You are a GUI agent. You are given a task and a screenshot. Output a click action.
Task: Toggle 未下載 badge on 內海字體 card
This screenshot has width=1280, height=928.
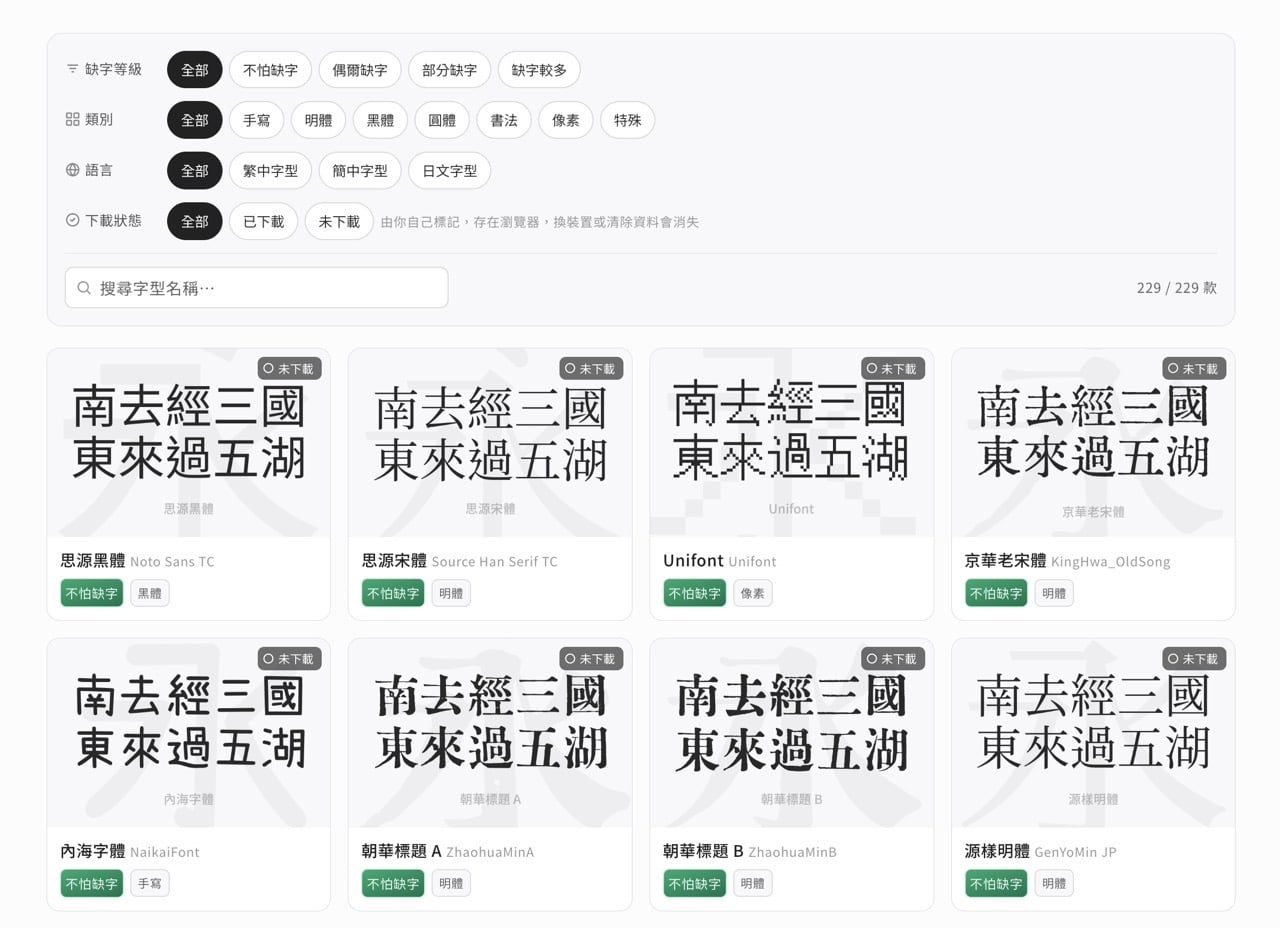tap(290, 659)
